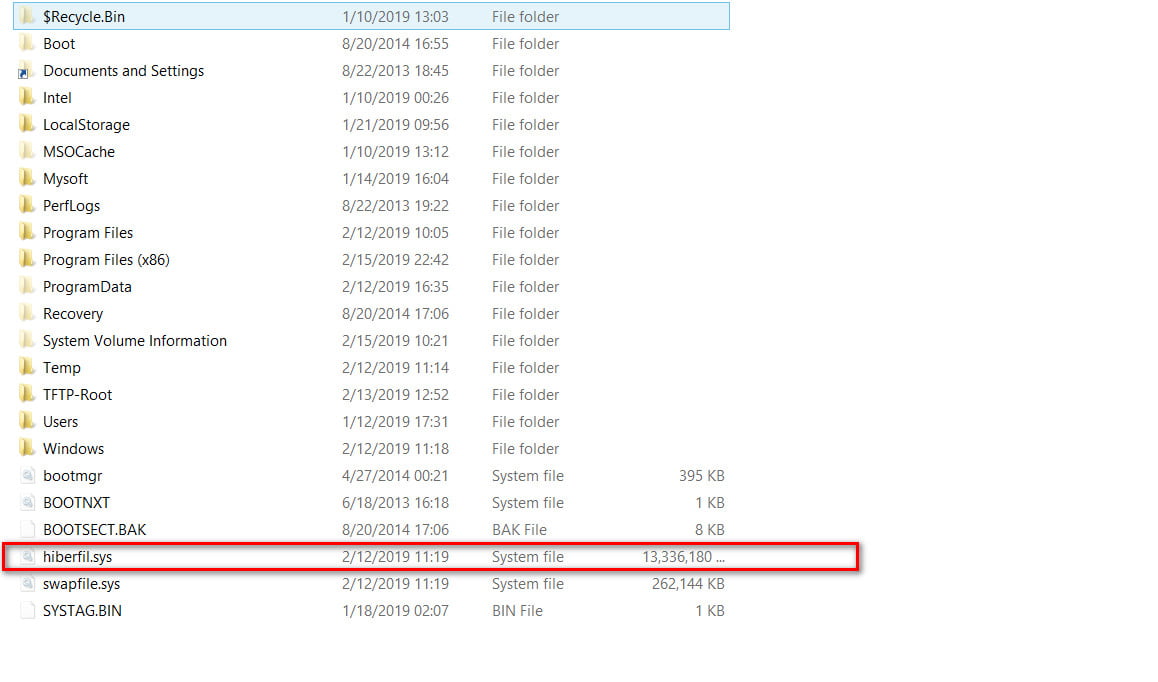Select the Windows folder icon
Screen dimensions: 1158x682
tap(27, 449)
